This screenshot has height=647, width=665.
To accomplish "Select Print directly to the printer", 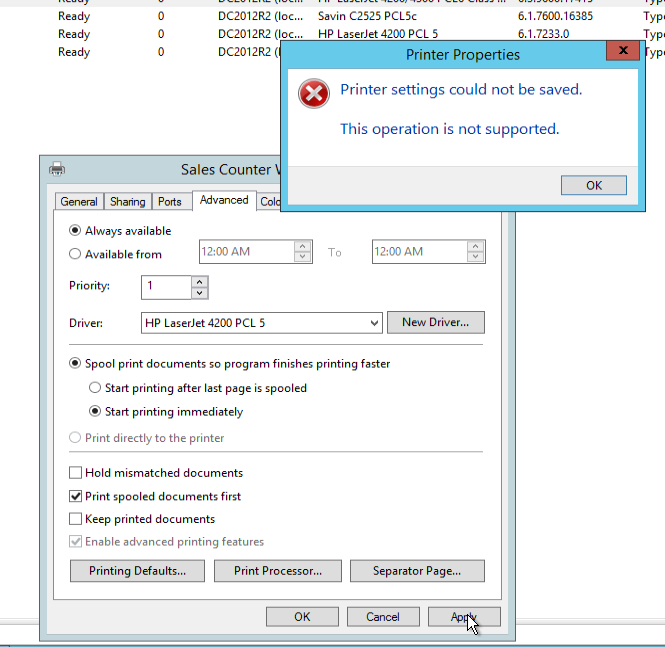I will (75, 438).
